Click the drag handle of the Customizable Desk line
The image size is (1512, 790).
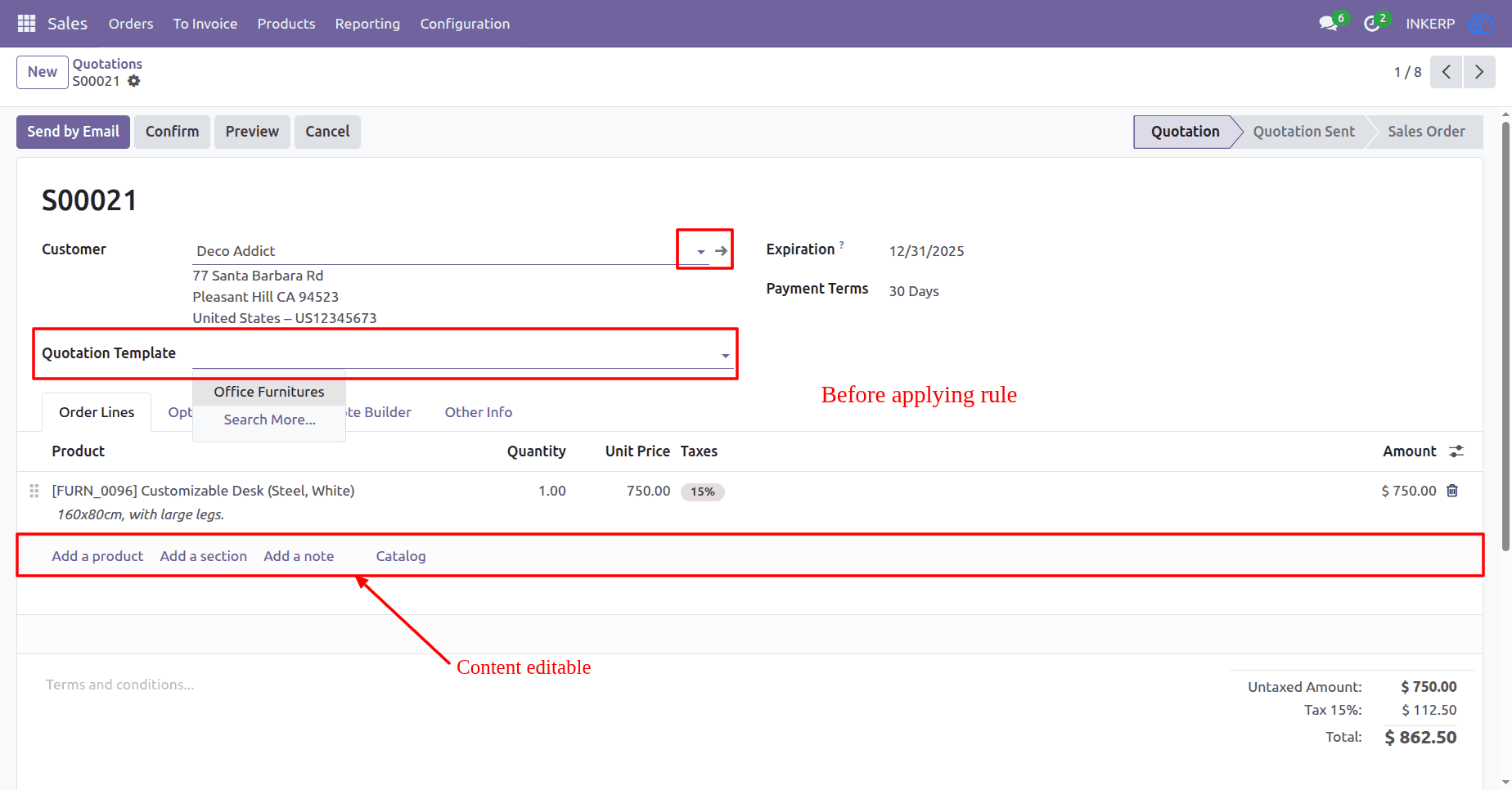click(34, 491)
